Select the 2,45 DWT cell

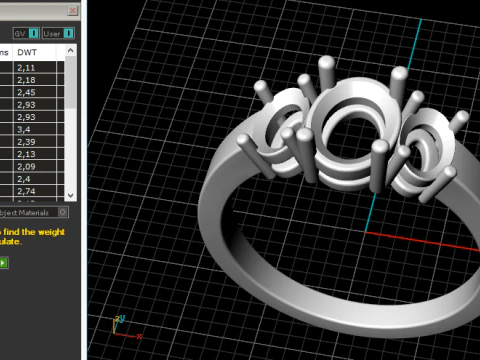(34, 92)
